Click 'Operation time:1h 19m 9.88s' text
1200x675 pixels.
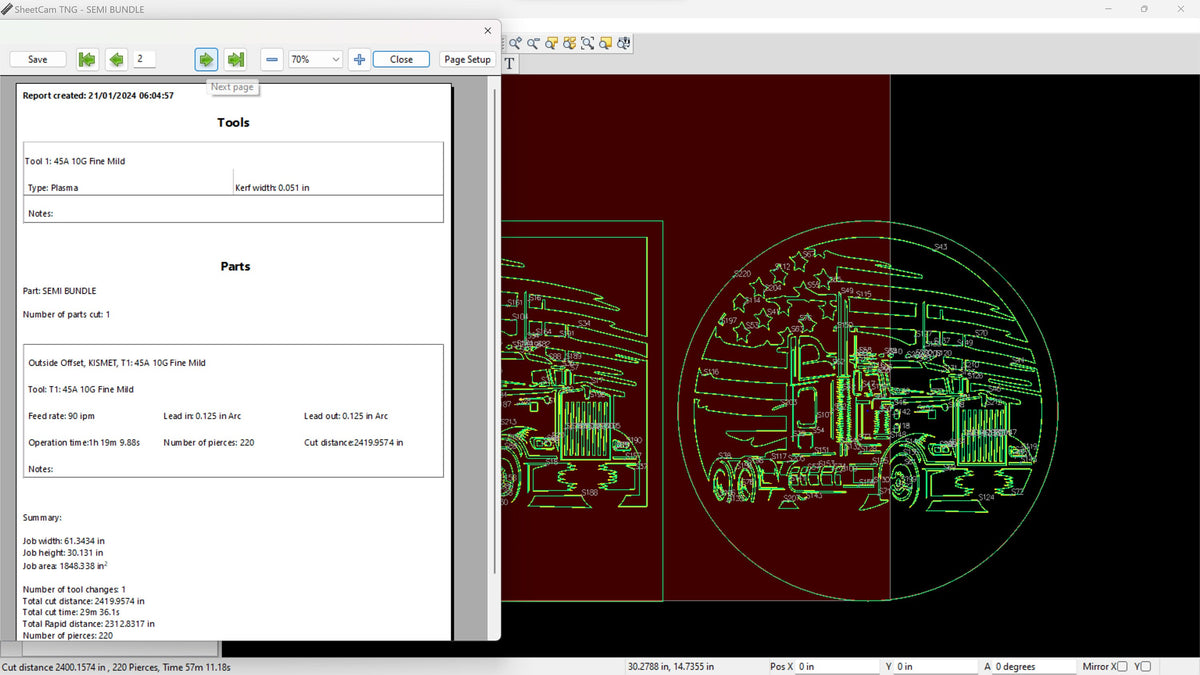coord(84,442)
